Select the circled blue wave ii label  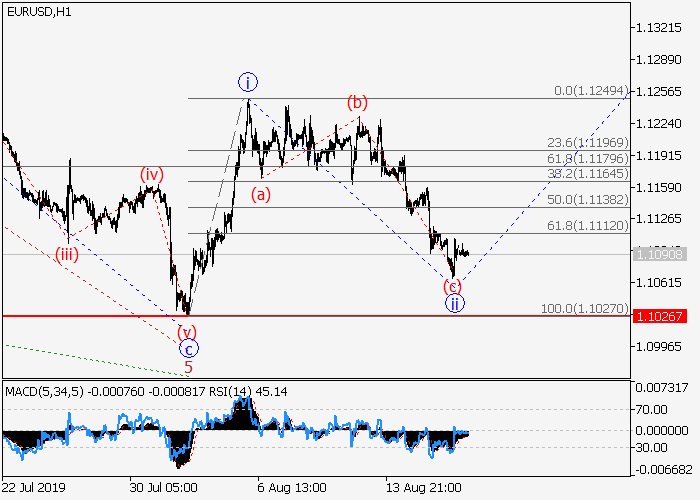coord(454,304)
